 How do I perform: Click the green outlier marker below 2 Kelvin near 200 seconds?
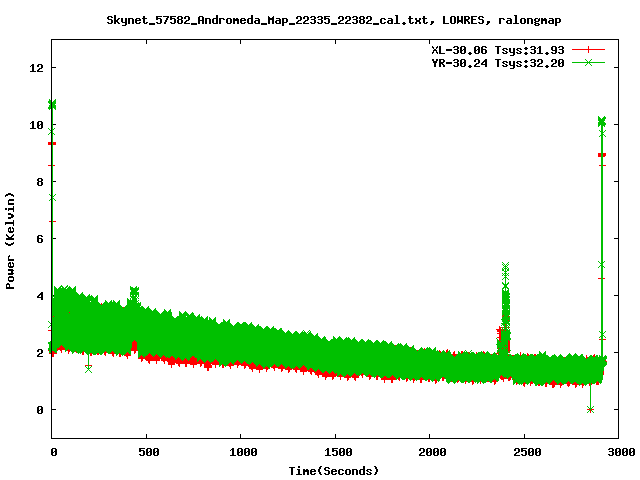(x=89, y=369)
